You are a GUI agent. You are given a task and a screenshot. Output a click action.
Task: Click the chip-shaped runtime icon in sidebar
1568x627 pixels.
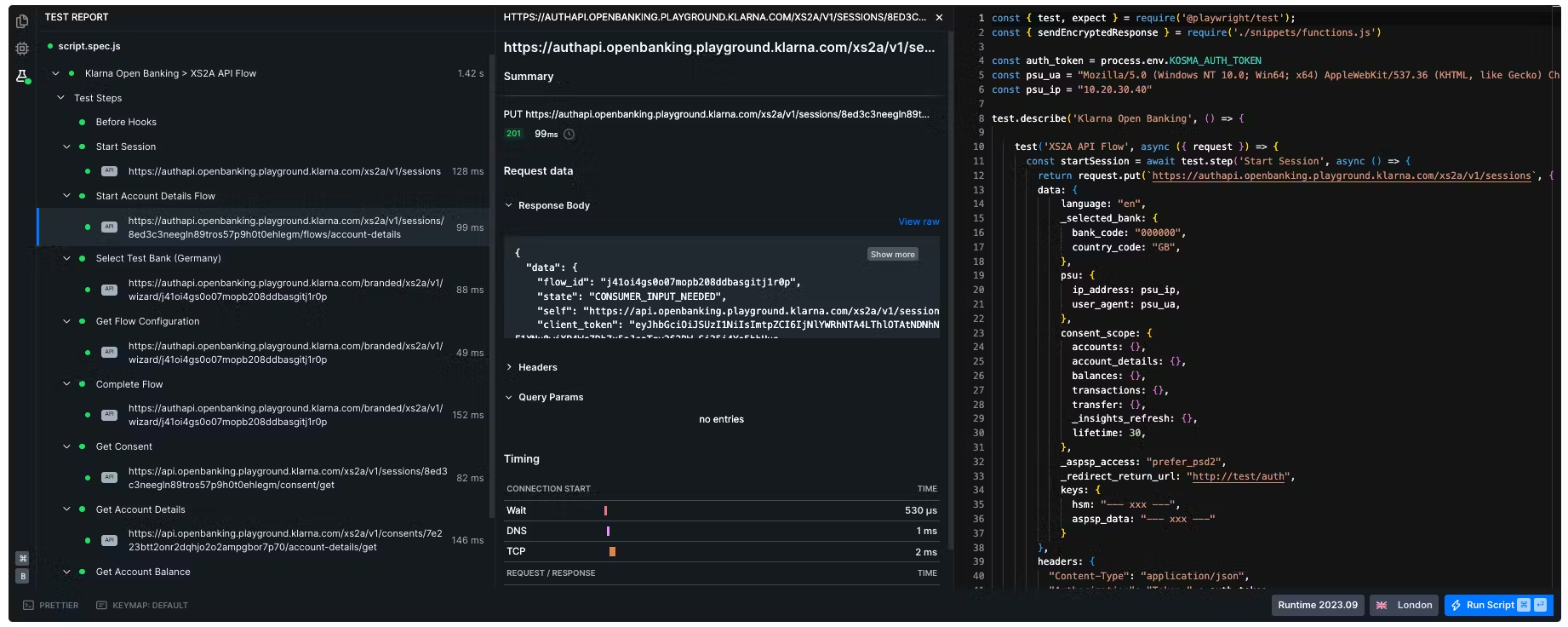click(22, 49)
